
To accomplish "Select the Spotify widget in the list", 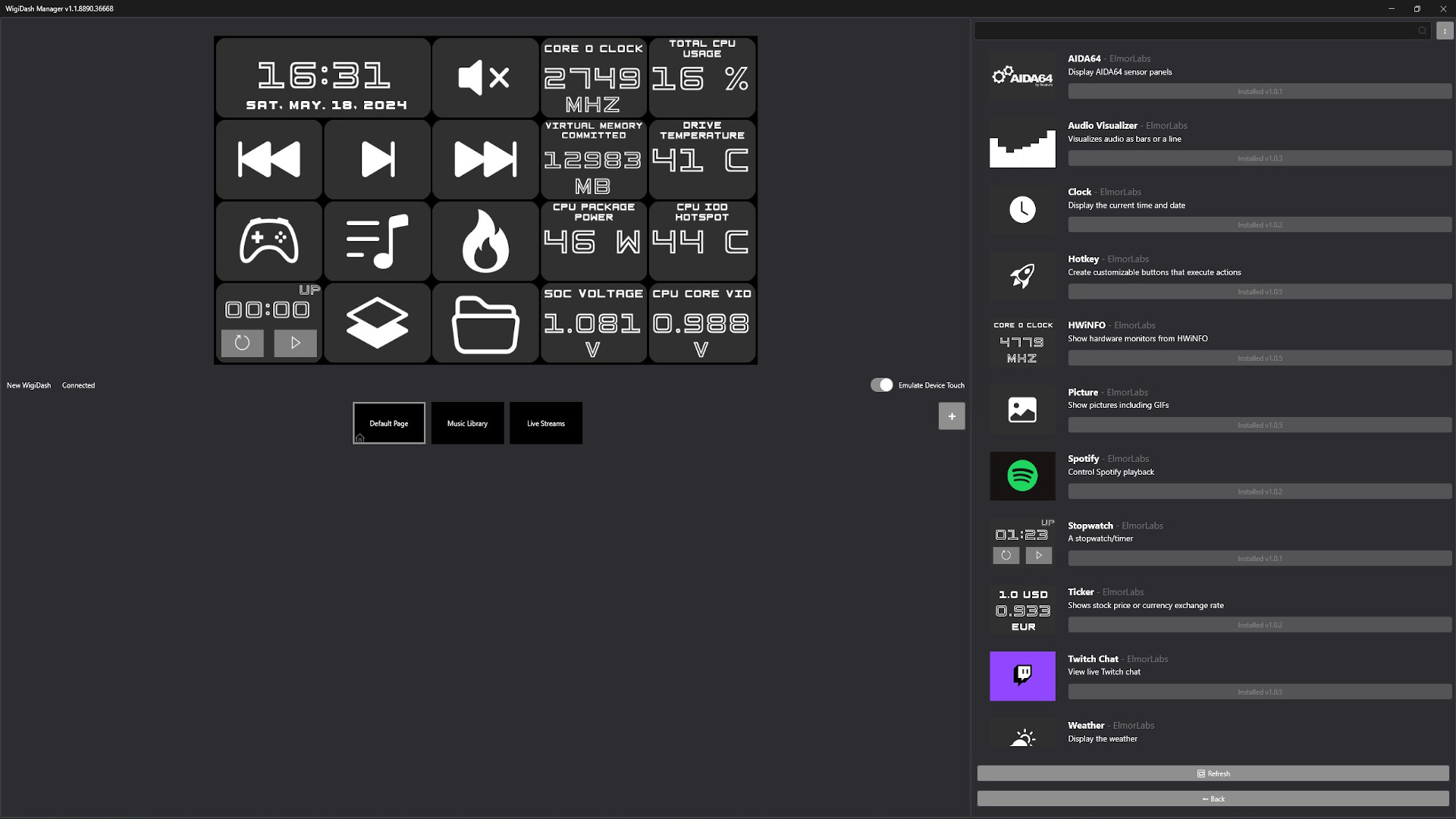I will 1021,476.
